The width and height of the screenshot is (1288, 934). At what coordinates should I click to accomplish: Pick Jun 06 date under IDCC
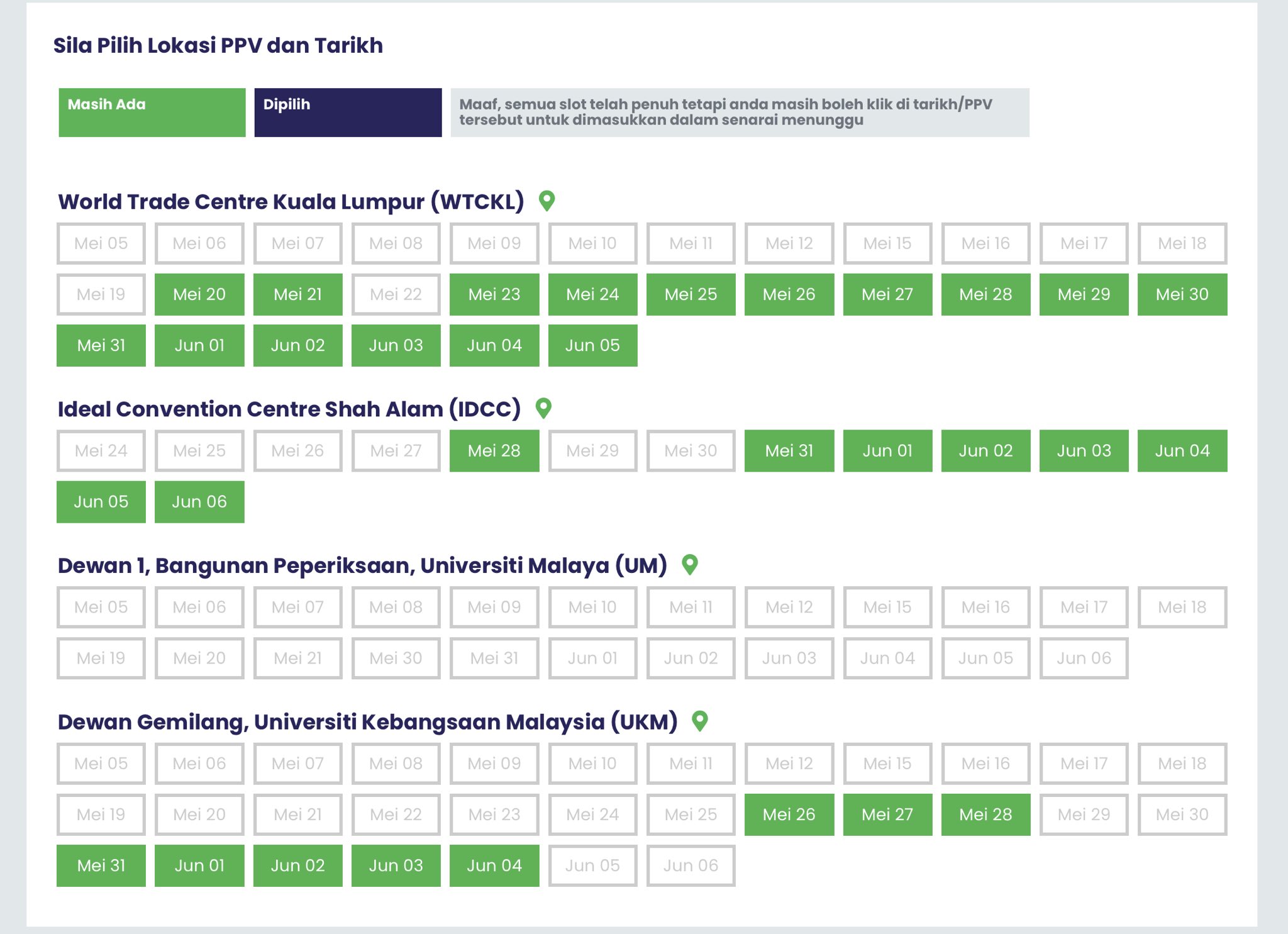tap(199, 502)
